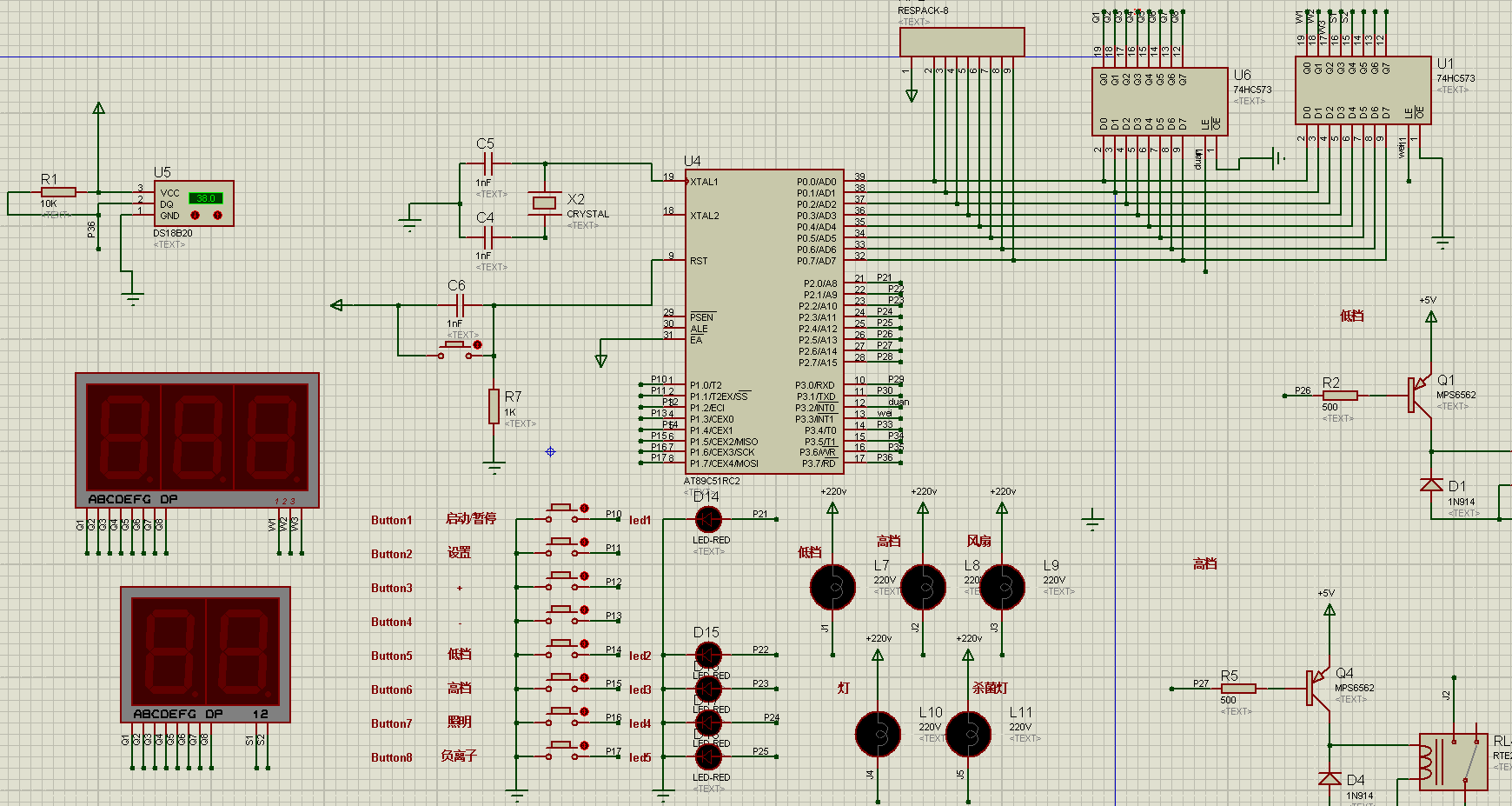Click the right red adjust button on DS18B20
Image resolution: width=1512 pixels, height=806 pixels.
pos(217,215)
